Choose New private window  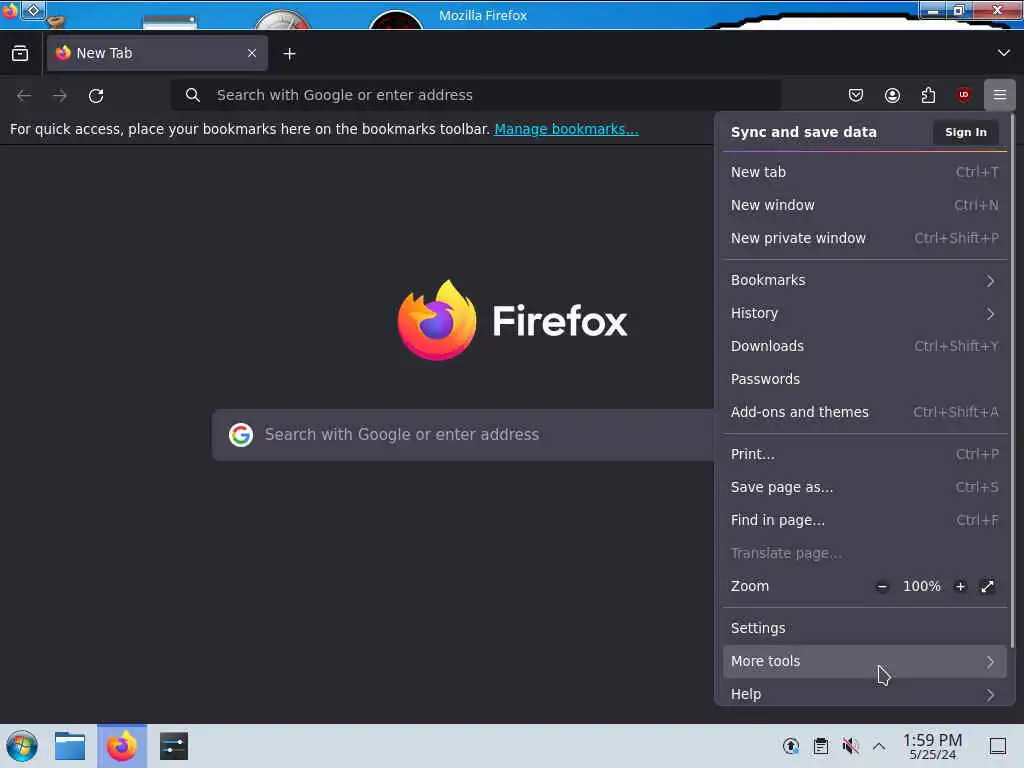865,238
